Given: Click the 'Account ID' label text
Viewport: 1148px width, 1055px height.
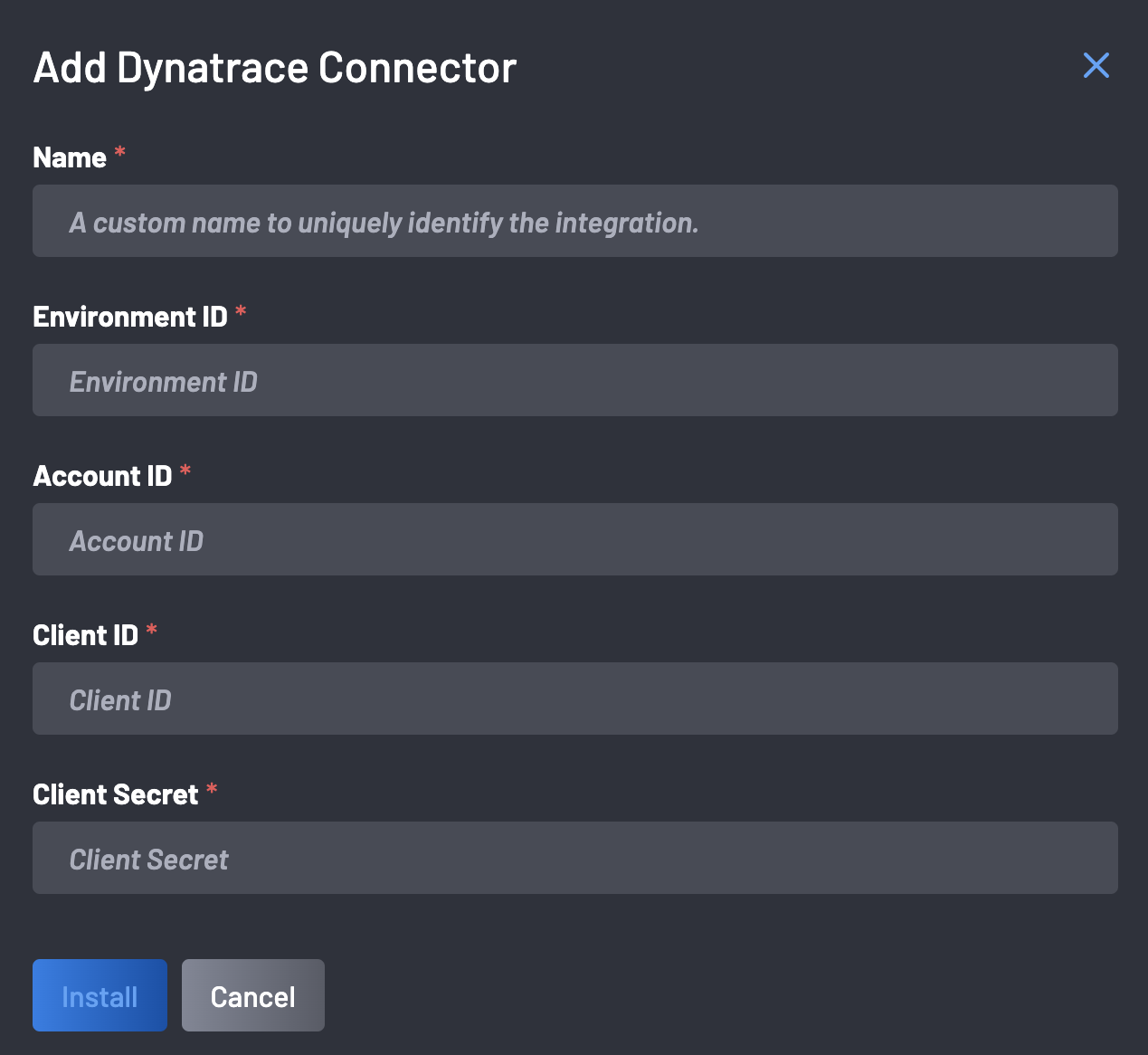Looking at the screenshot, I should pyautogui.click(x=102, y=476).
